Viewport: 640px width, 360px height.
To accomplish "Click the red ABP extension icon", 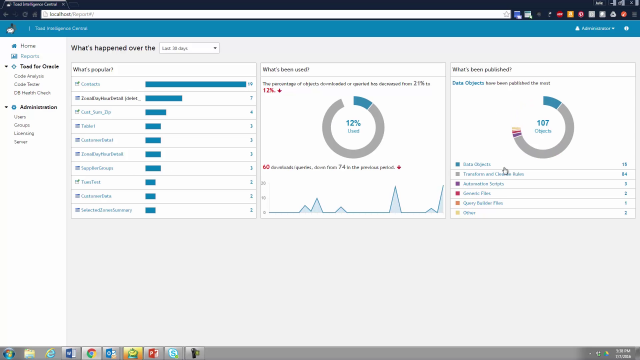I will click(x=560, y=14).
